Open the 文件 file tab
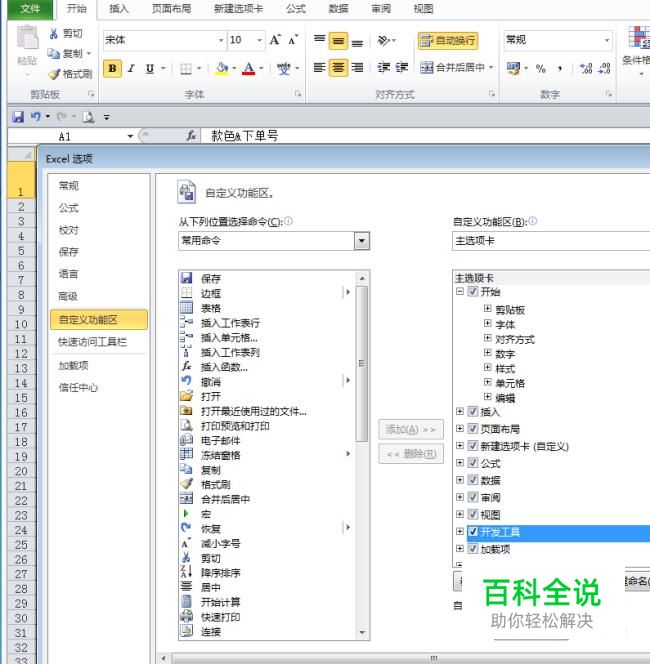Screen dimensions: 650x664 30,9
